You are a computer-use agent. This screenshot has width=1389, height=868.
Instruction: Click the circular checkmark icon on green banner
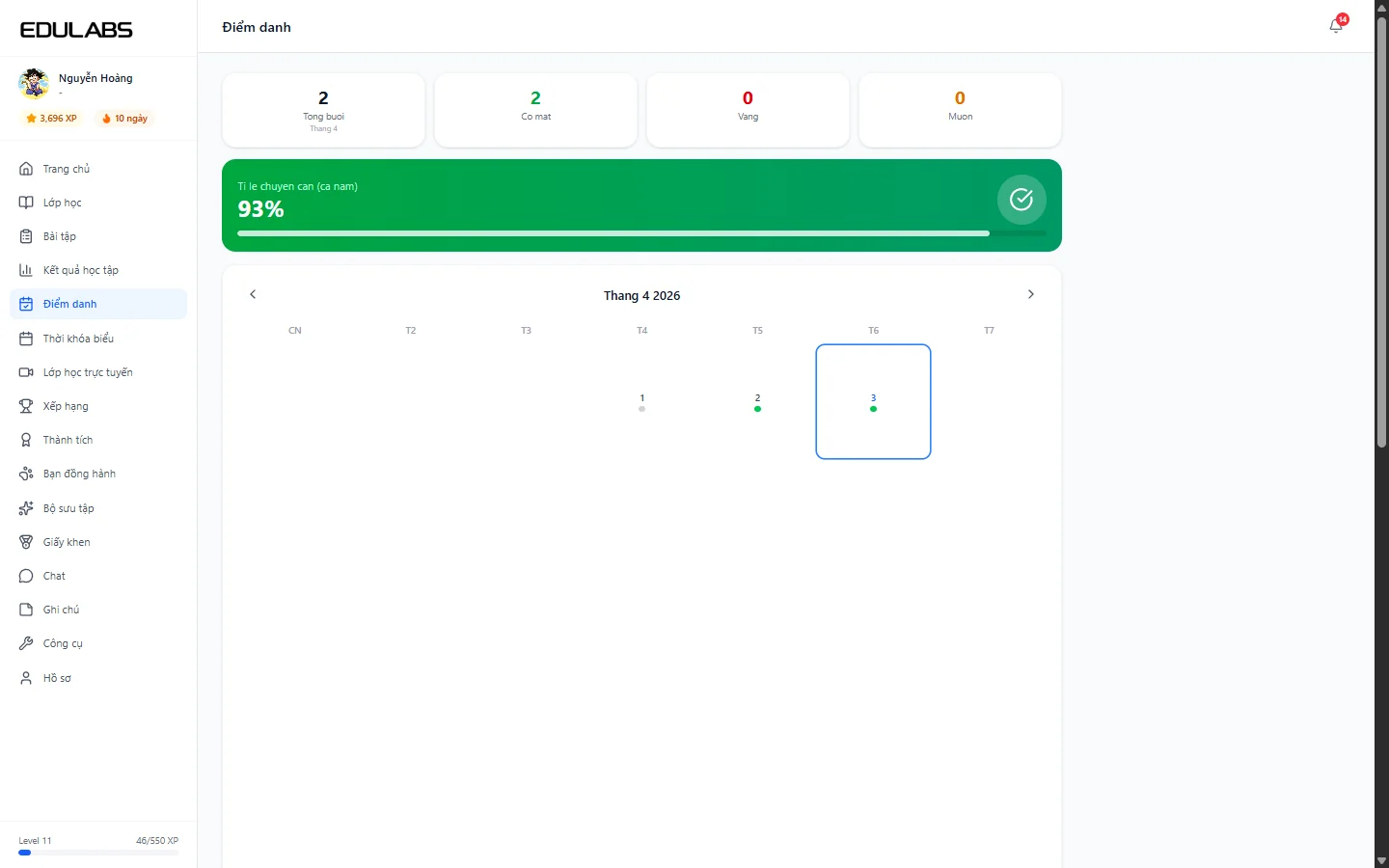[x=1021, y=200]
